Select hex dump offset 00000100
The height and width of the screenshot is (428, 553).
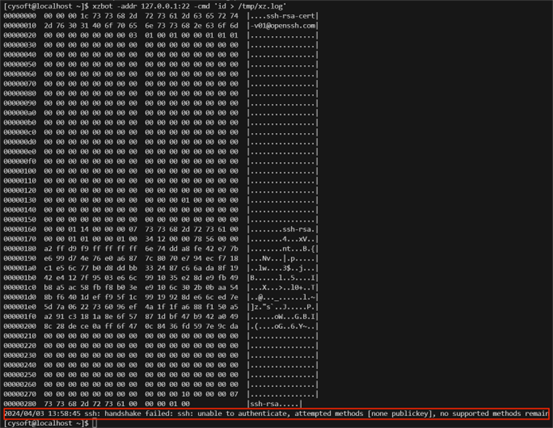20,171
